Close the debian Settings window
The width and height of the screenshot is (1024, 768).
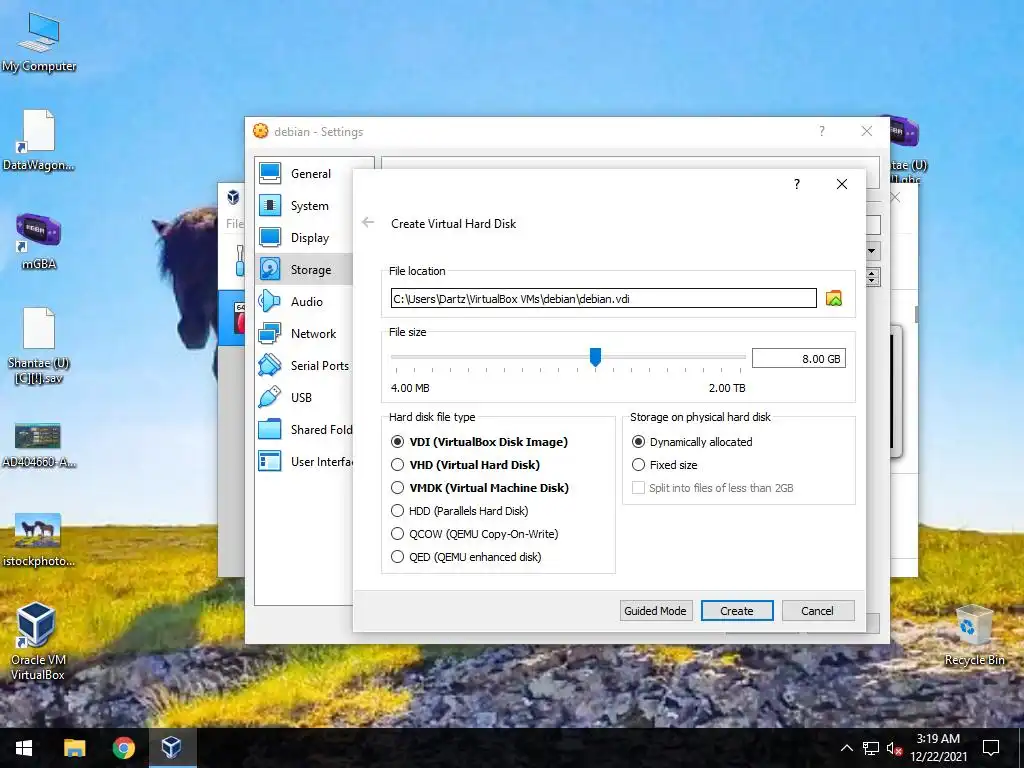tap(867, 131)
